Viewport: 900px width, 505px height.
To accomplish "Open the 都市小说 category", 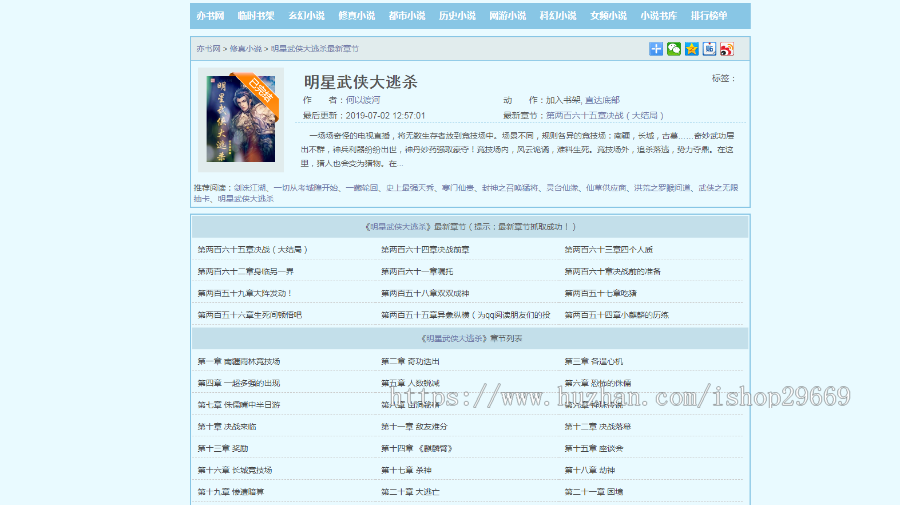I will 407,16.
